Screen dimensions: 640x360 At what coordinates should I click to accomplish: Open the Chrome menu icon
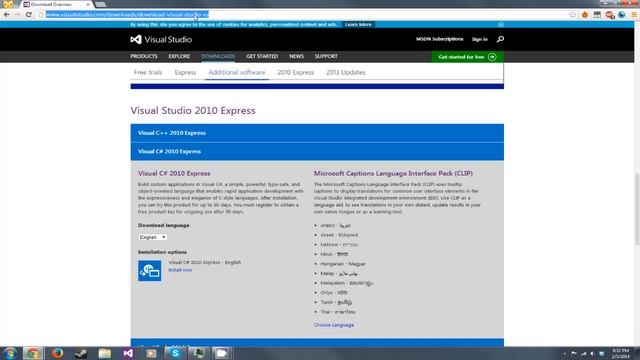pyautogui.click(x=634, y=15)
